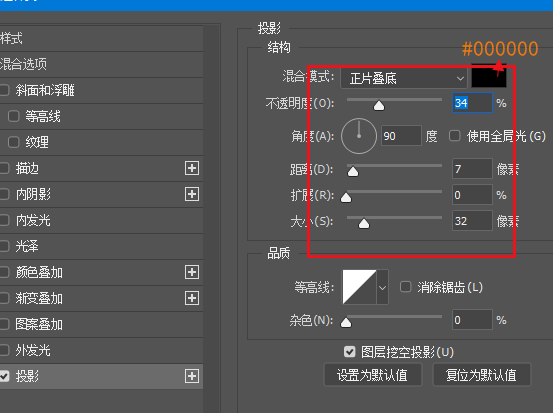Add another Color Overlay via plus icon

192,272
